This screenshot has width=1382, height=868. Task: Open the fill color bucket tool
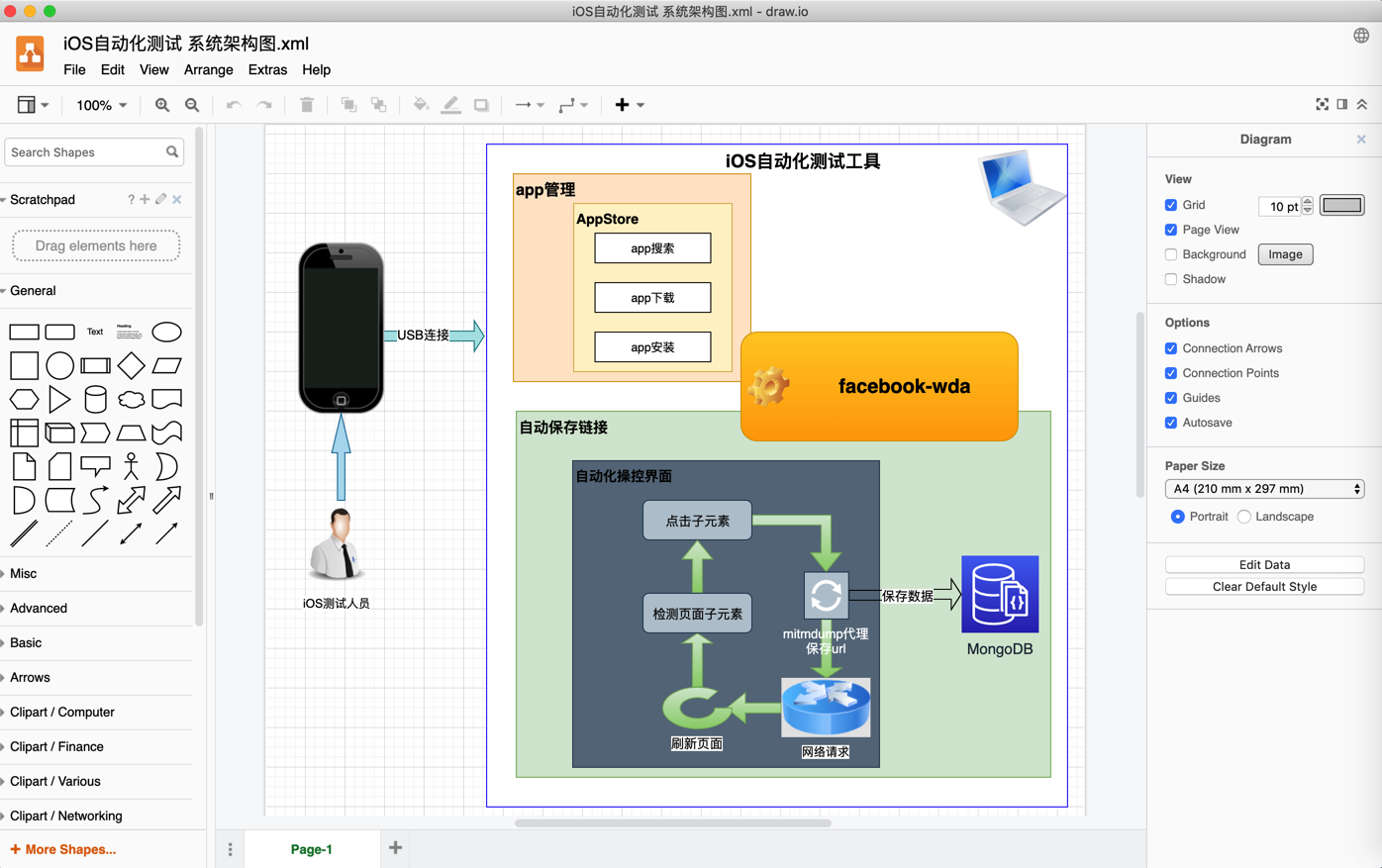[x=421, y=105]
